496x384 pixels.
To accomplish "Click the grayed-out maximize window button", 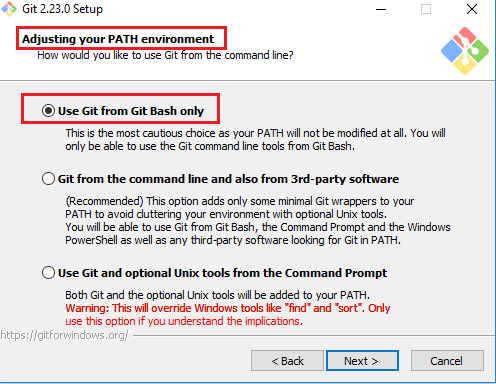I will (426, 9).
